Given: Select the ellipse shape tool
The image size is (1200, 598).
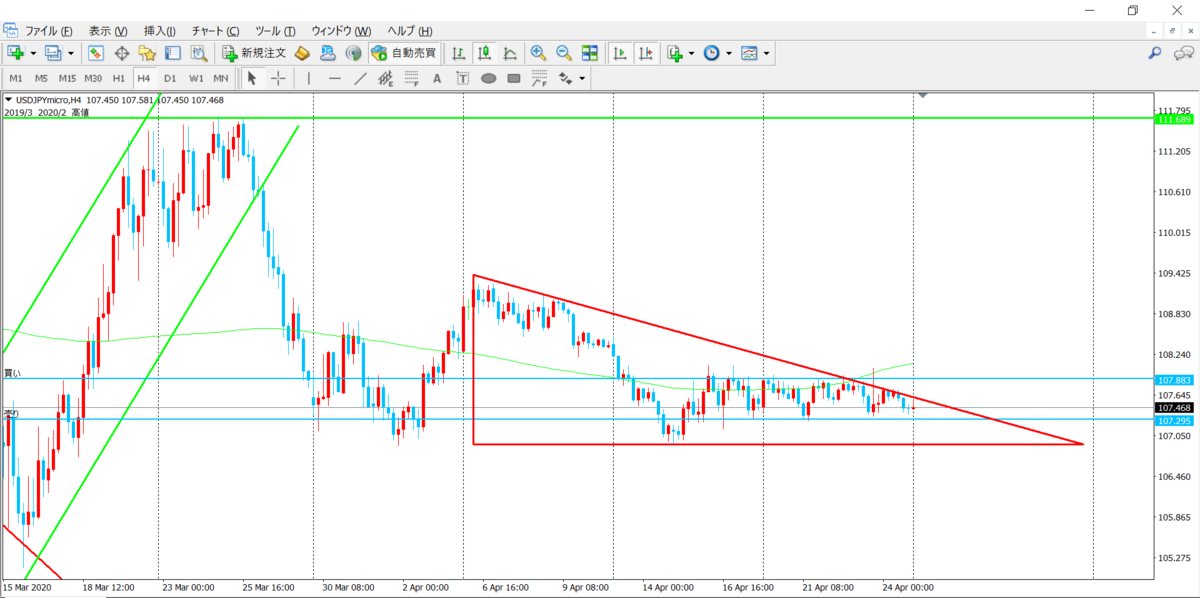Looking at the screenshot, I should pyautogui.click(x=488, y=78).
